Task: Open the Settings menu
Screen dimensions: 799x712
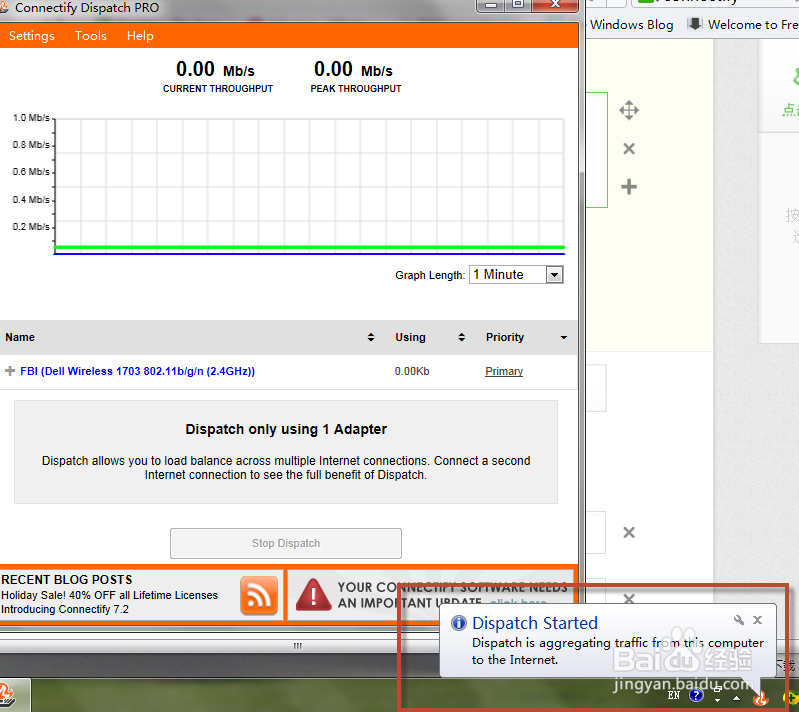Action: click(x=32, y=36)
